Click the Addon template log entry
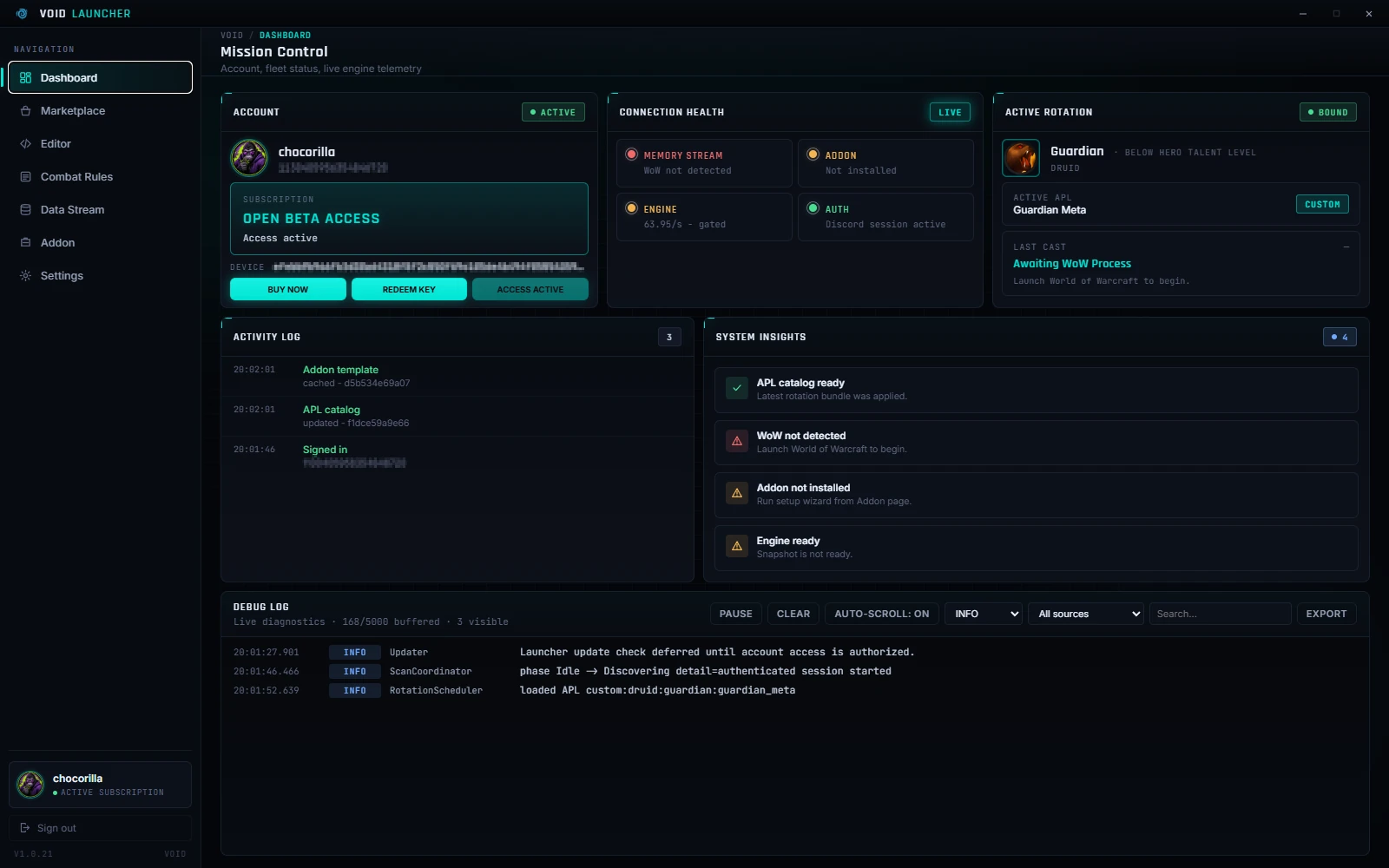 tap(457, 376)
